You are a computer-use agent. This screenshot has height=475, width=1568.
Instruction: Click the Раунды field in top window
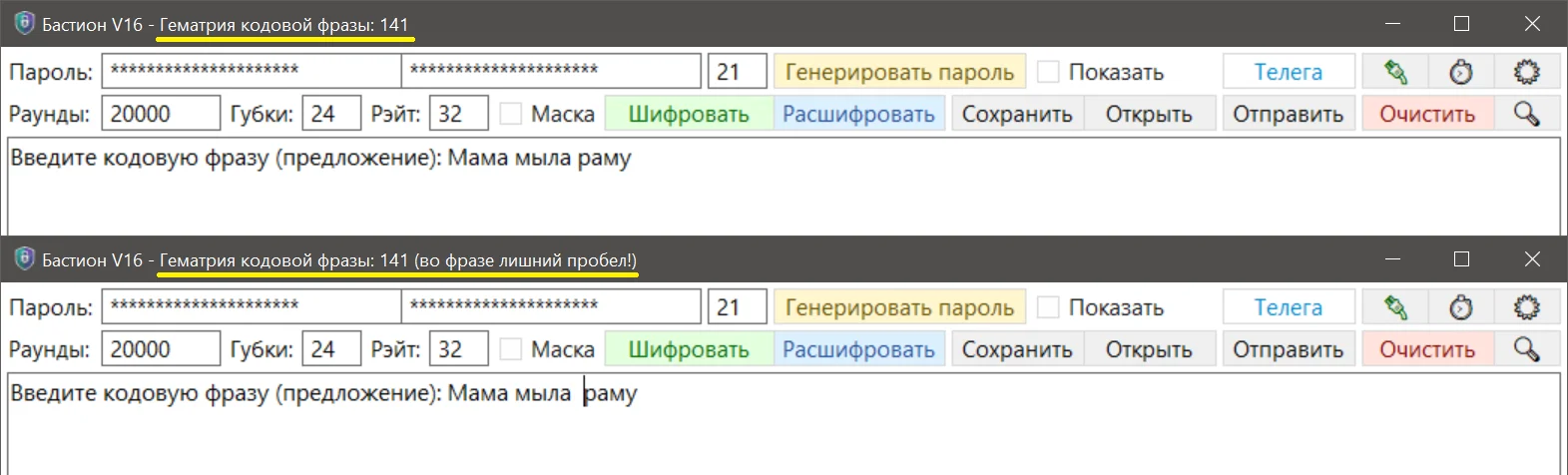(x=160, y=114)
